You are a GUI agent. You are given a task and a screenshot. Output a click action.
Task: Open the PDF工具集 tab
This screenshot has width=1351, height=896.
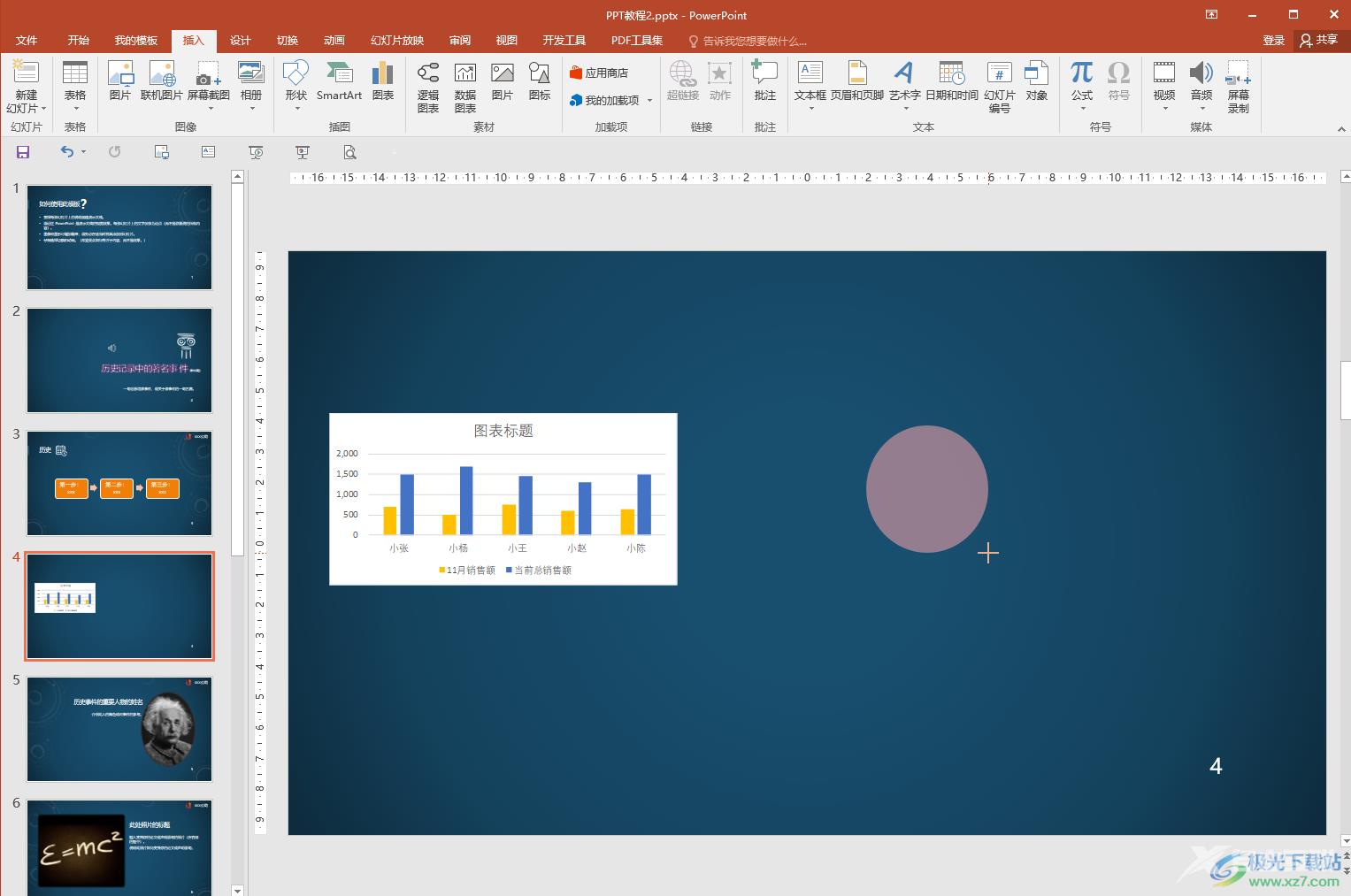(637, 41)
